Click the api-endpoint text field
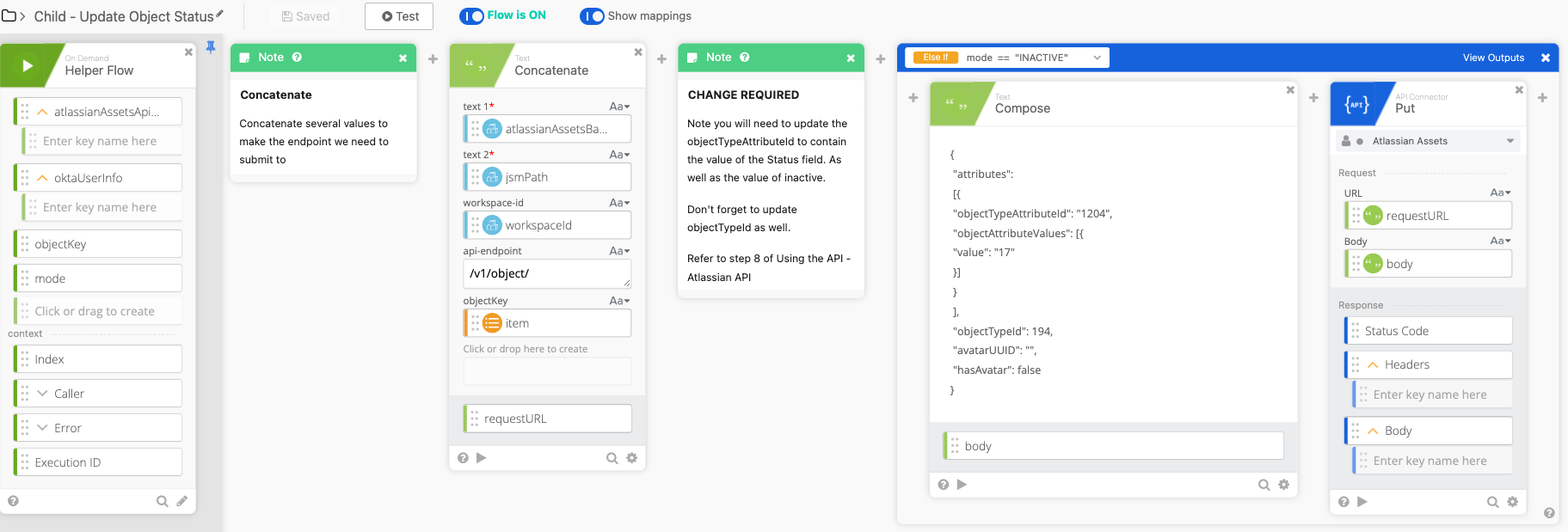The image size is (1568, 532). pos(546,273)
